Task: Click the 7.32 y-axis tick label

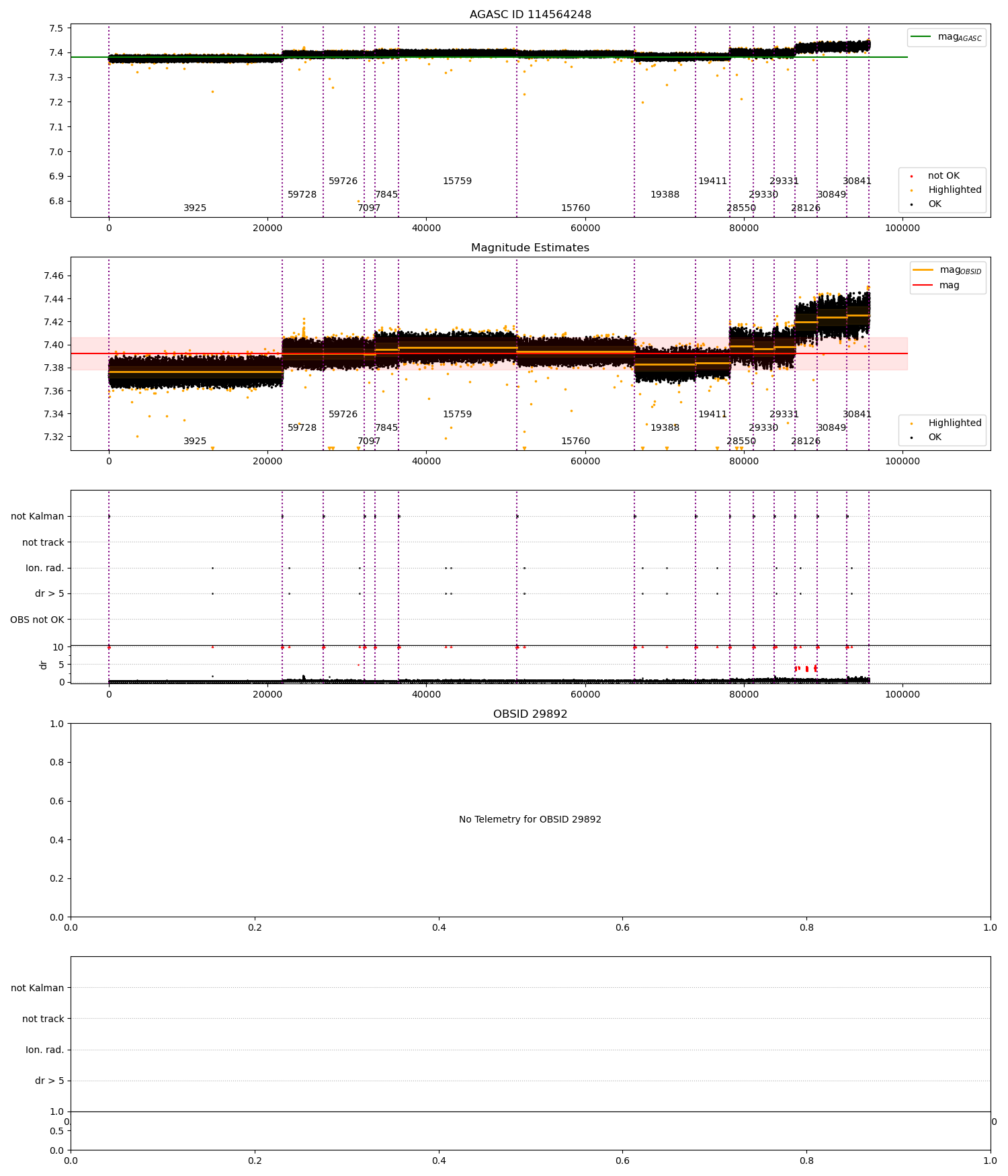Action: [x=54, y=437]
